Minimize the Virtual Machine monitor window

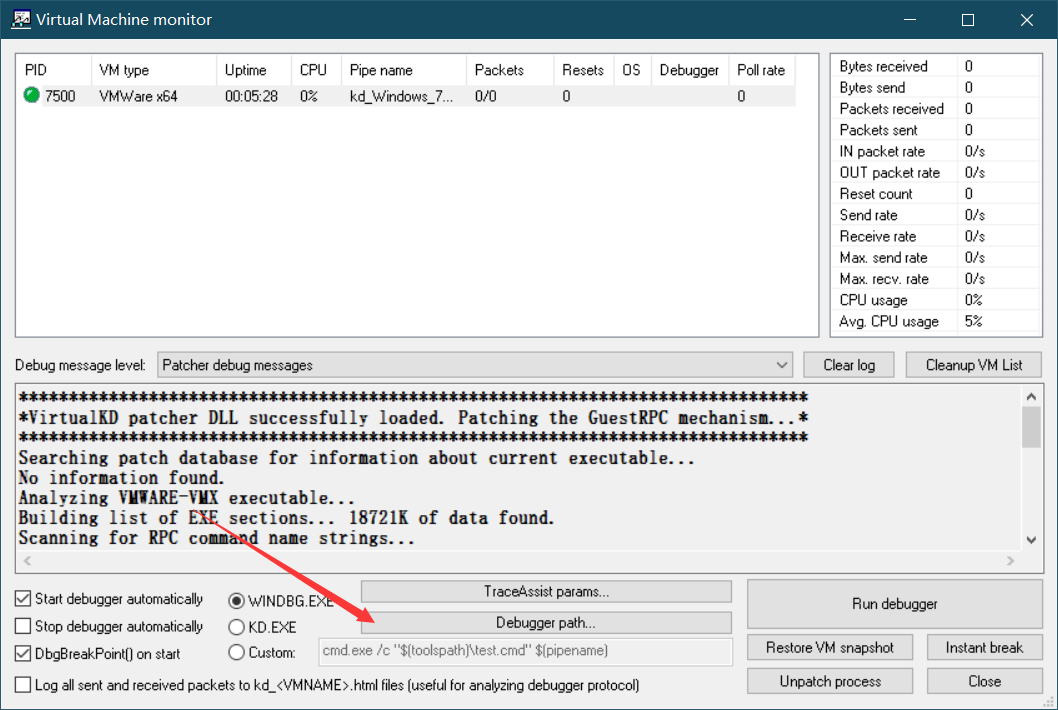910,20
